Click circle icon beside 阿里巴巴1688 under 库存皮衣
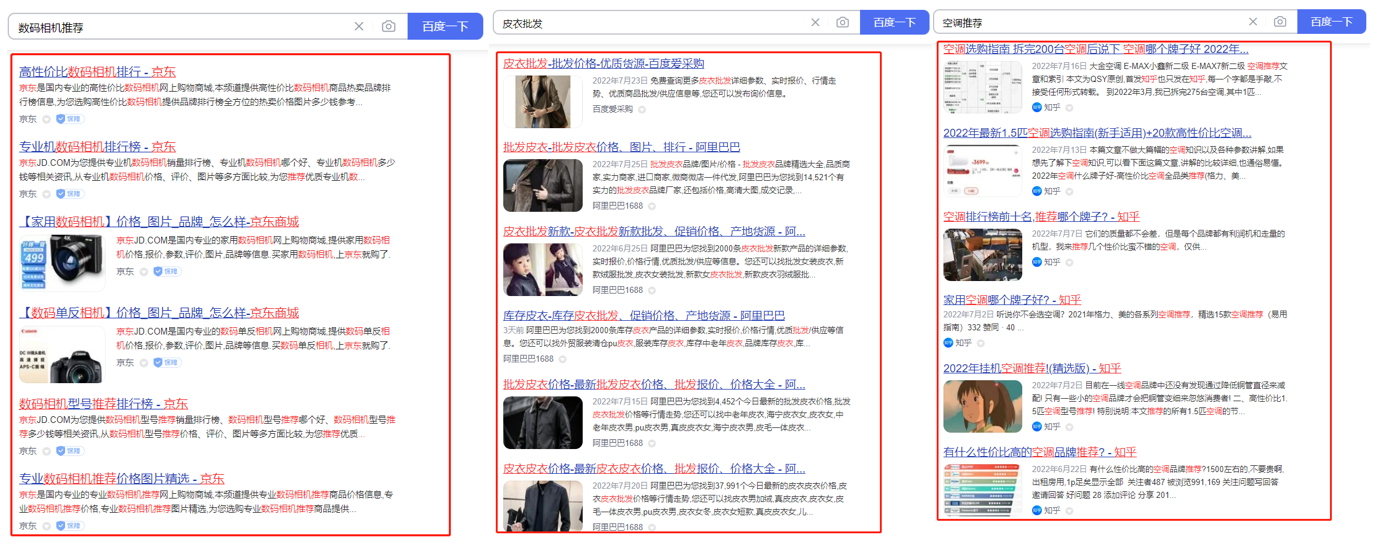1377x547 pixels. (563, 359)
